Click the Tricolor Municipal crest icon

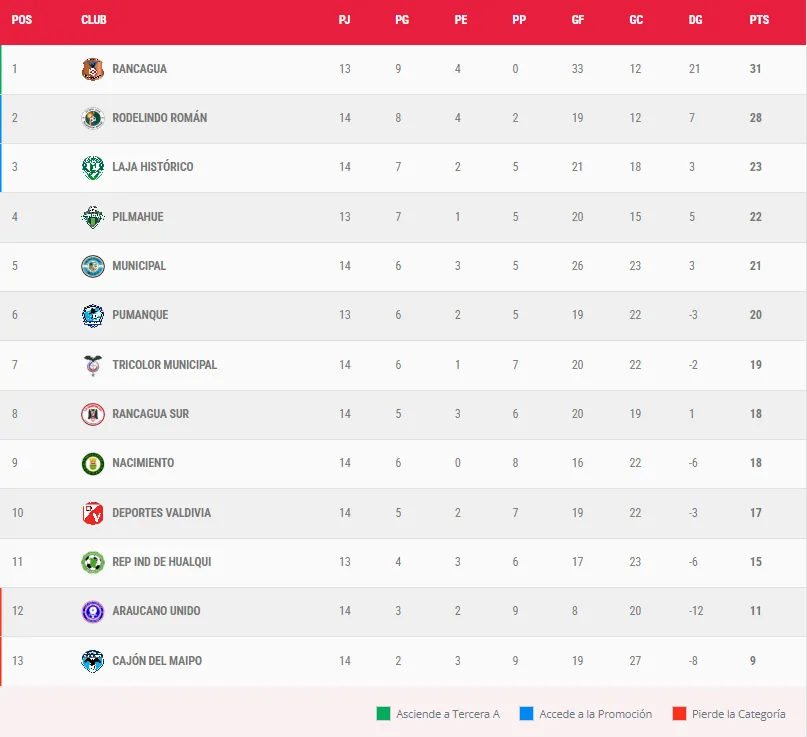point(92,365)
